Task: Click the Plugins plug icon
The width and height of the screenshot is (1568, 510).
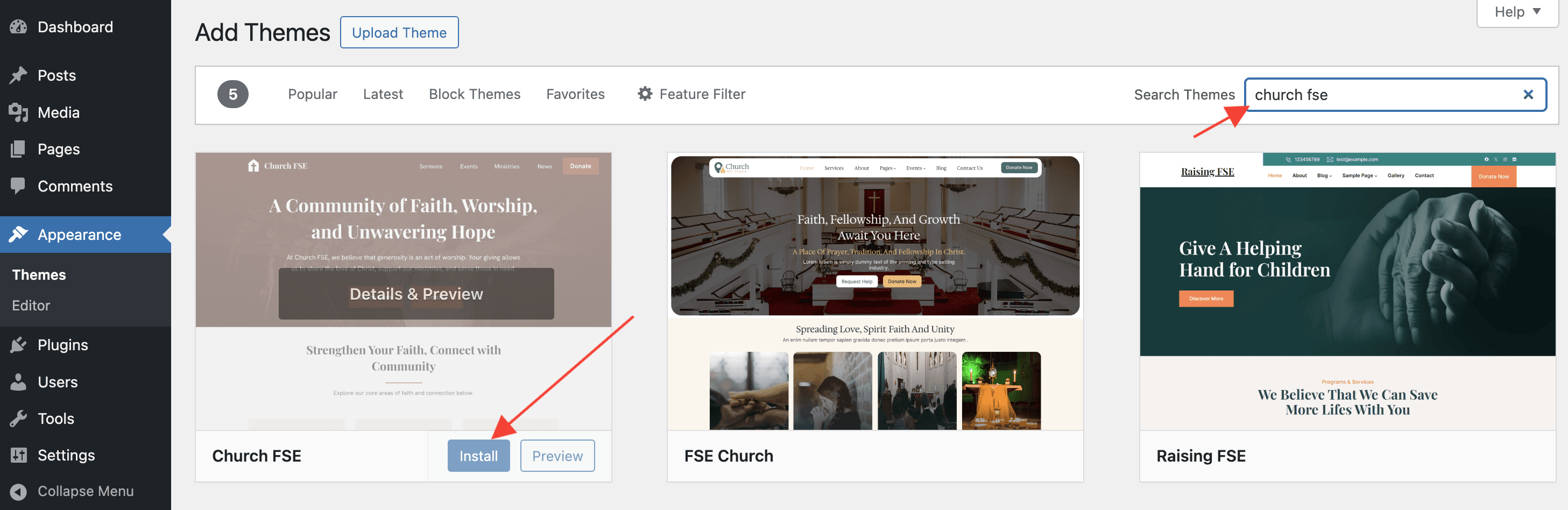Action: [18, 345]
